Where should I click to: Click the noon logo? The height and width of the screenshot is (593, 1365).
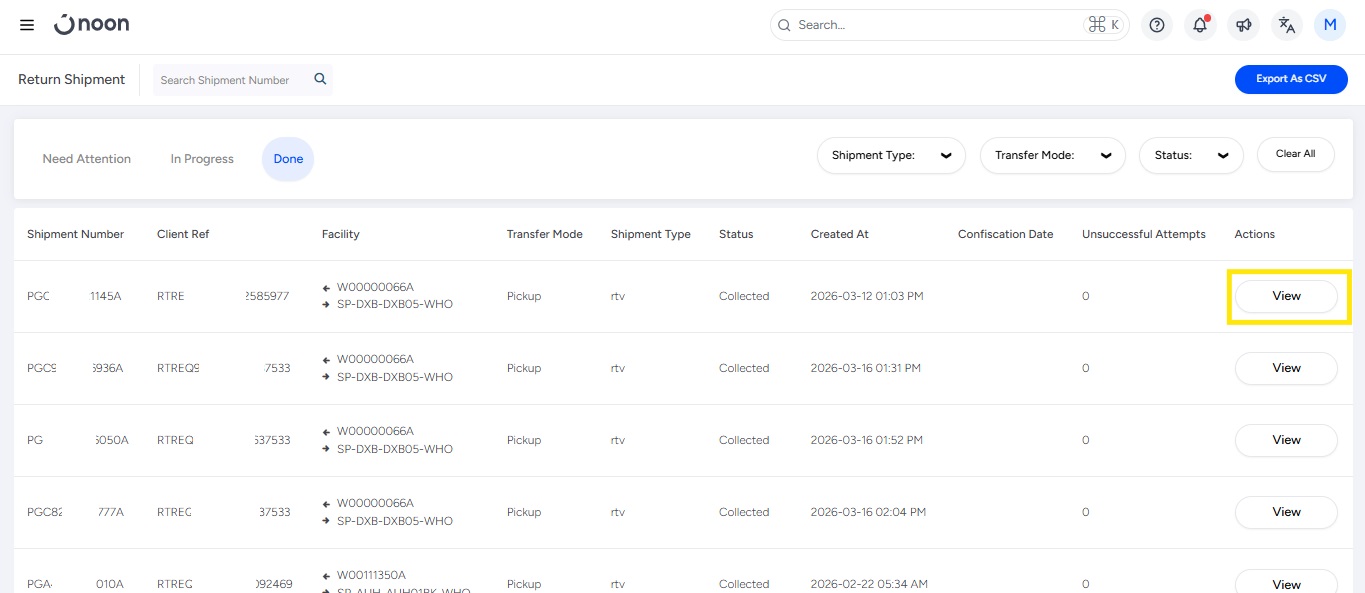pyautogui.click(x=91, y=25)
